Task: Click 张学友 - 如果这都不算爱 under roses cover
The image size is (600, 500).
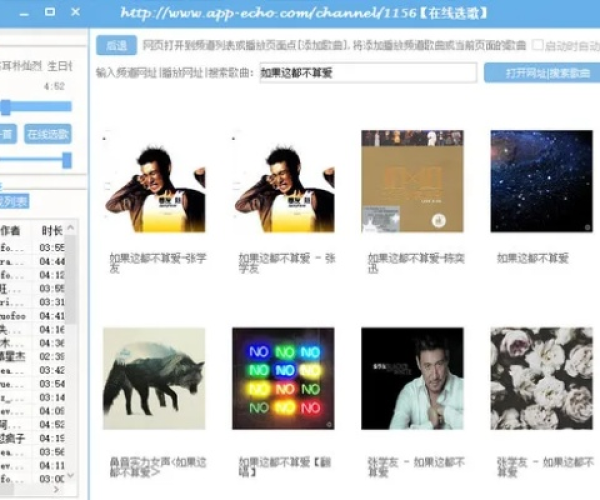Action: [545, 467]
